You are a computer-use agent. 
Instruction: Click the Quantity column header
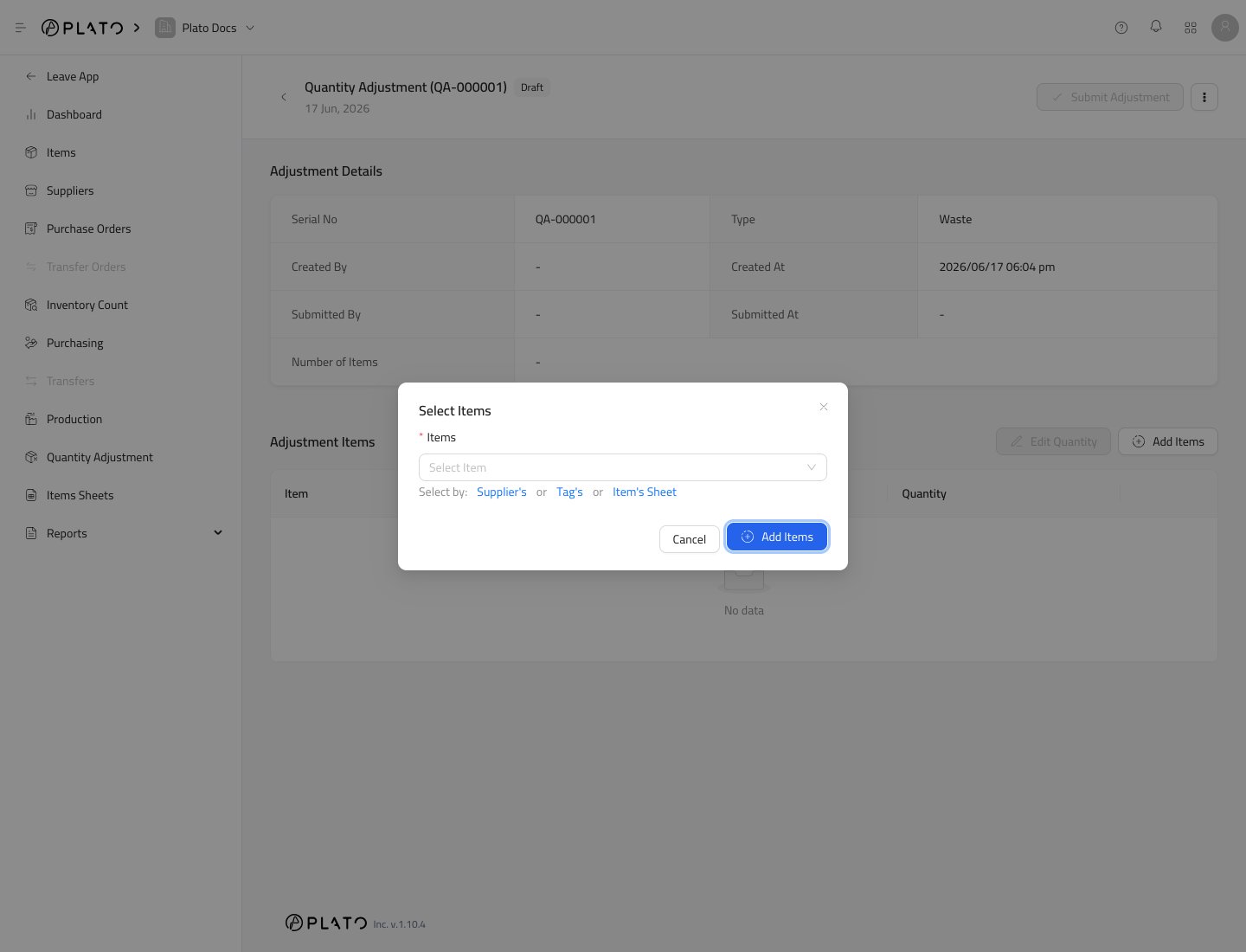(924, 493)
